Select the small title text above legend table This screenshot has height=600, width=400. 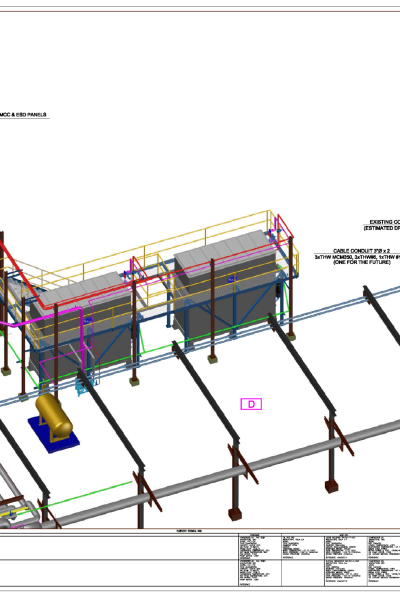click(x=189, y=531)
